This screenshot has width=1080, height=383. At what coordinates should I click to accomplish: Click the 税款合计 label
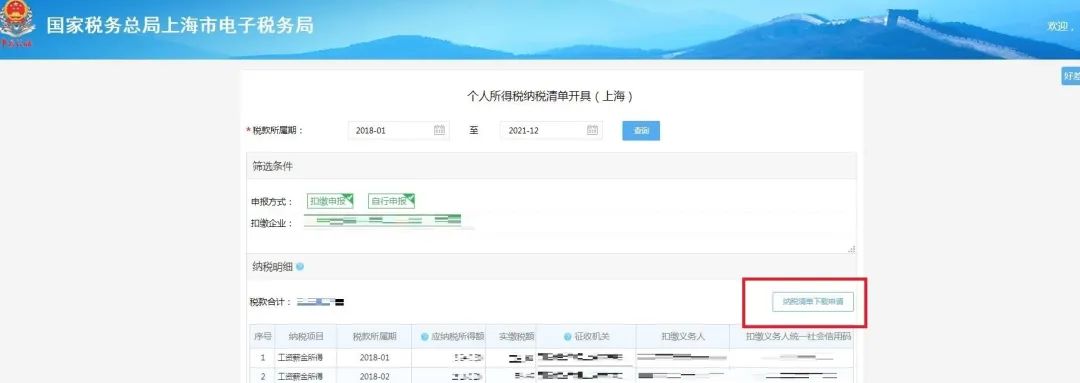click(x=271, y=302)
